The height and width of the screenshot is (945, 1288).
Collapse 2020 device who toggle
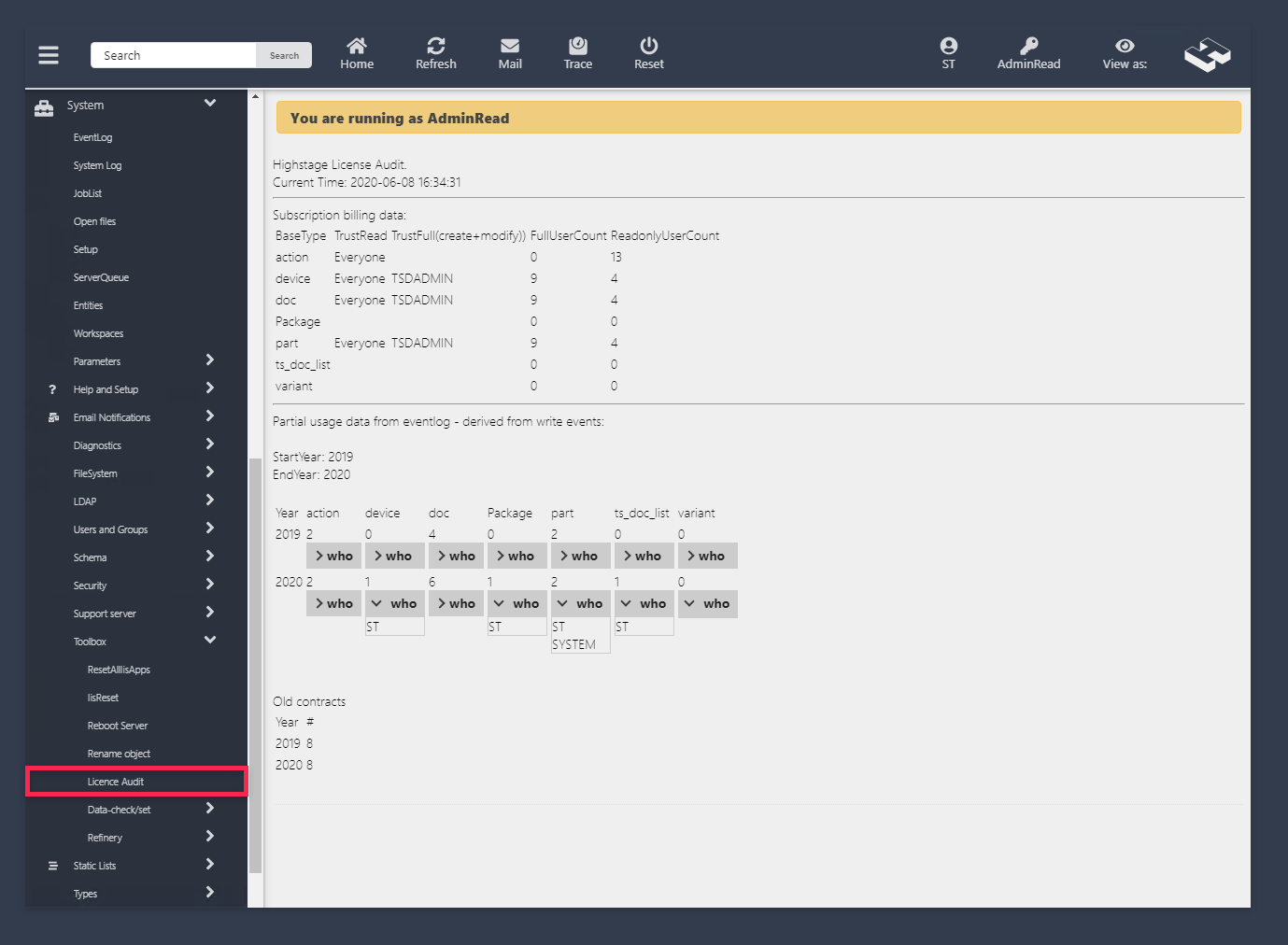coord(394,603)
